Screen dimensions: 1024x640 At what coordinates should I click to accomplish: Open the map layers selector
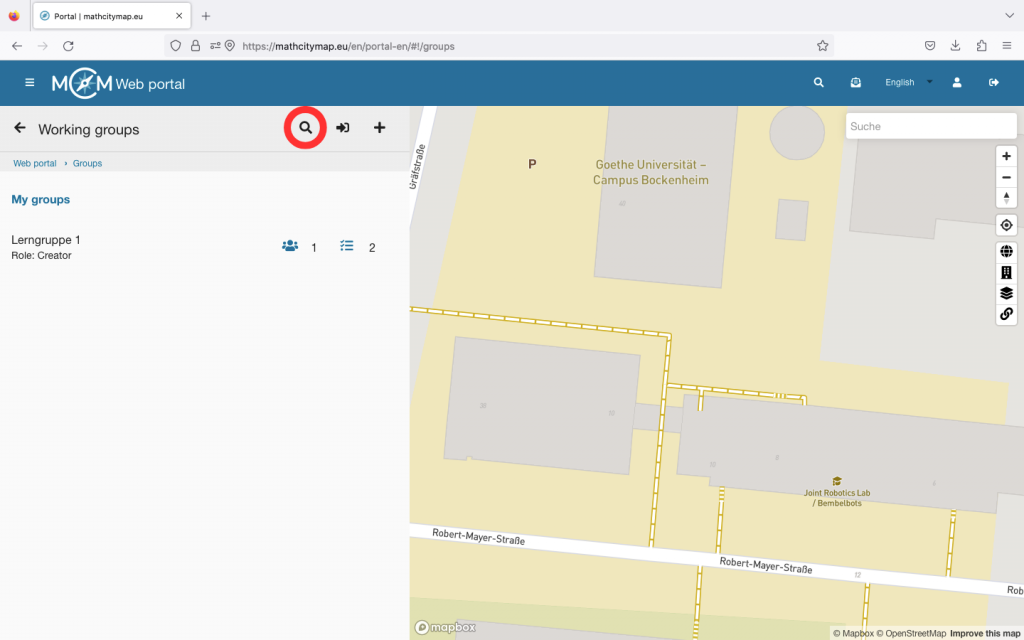(x=1006, y=293)
